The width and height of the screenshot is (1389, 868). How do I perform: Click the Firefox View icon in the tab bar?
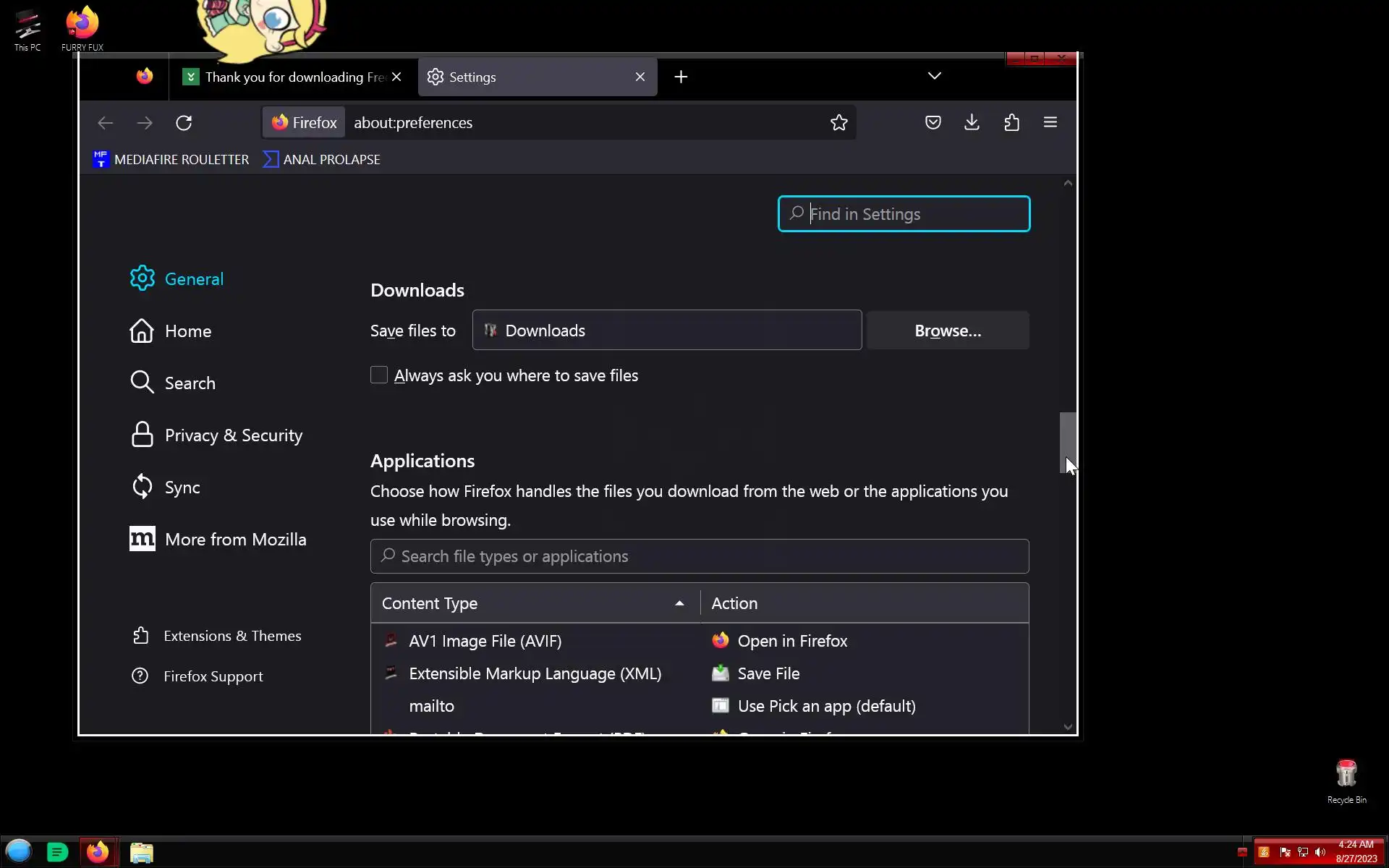click(x=145, y=77)
